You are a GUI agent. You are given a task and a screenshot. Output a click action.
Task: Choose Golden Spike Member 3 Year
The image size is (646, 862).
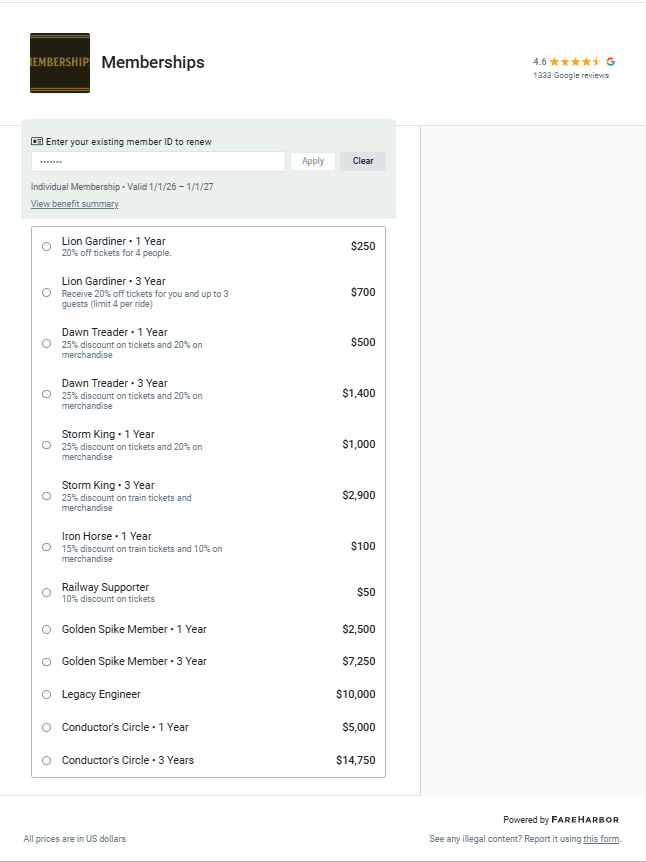pos(46,661)
